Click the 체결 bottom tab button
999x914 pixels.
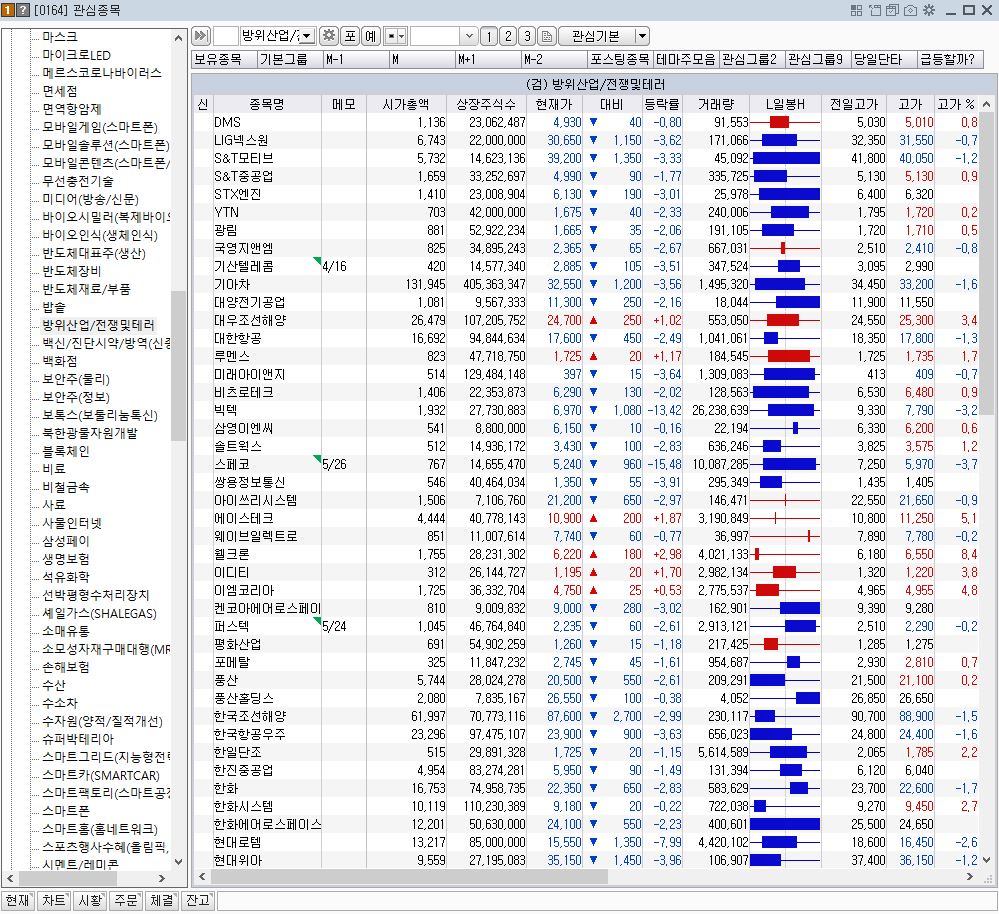coord(162,900)
